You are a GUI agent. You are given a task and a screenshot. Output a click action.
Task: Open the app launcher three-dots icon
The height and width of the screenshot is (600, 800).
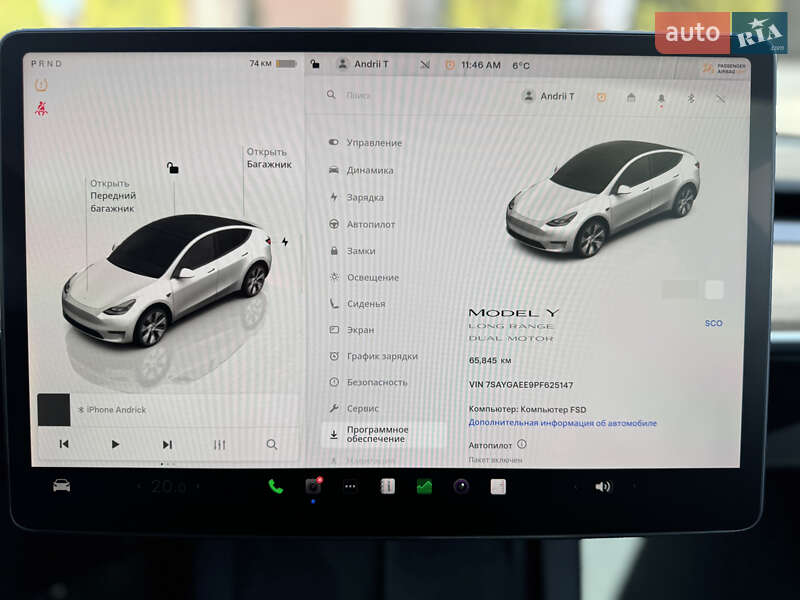350,487
